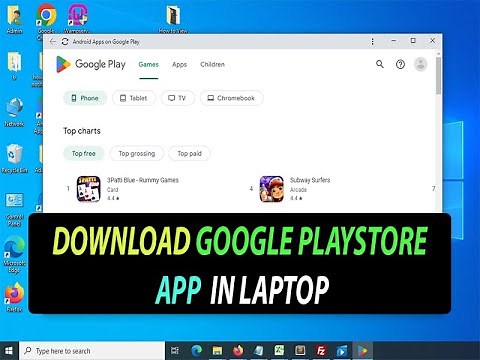Maximize the Google Play window
Image resolution: width=480 pixels, height=360 pixels.
tap(413, 41)
